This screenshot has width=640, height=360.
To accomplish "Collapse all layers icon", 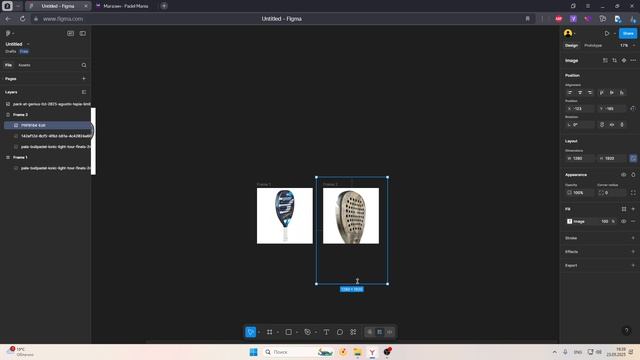I will tap(84, 92).
